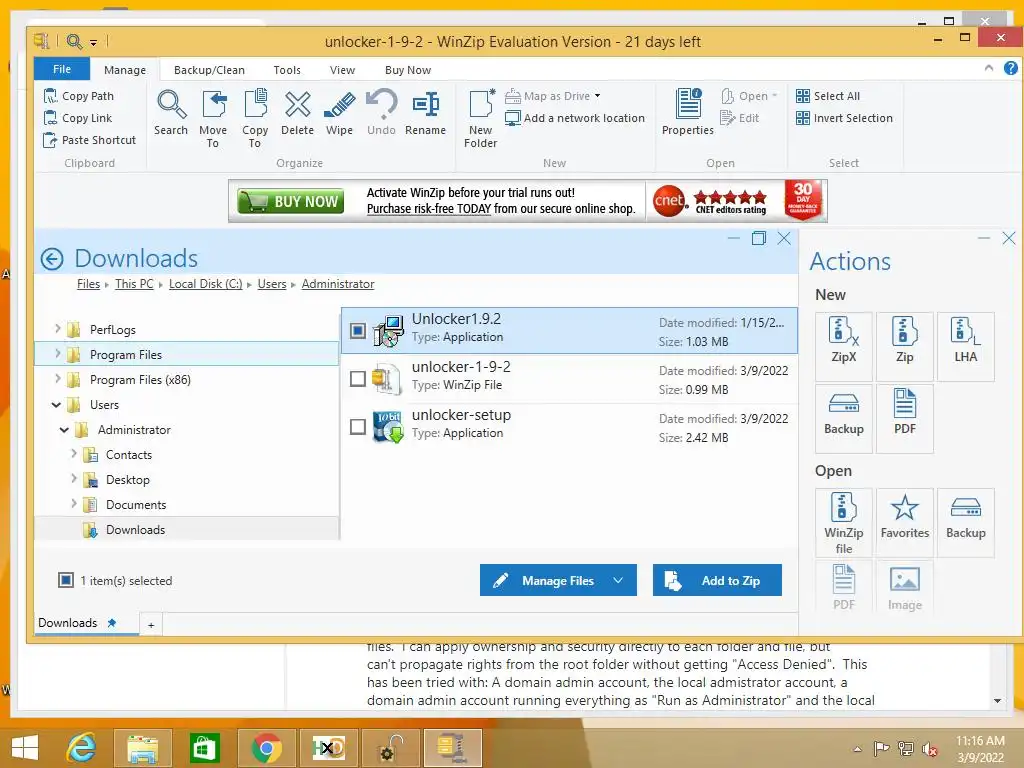
Task: Click Copy Path in Clipboard group
Action: 78,96
